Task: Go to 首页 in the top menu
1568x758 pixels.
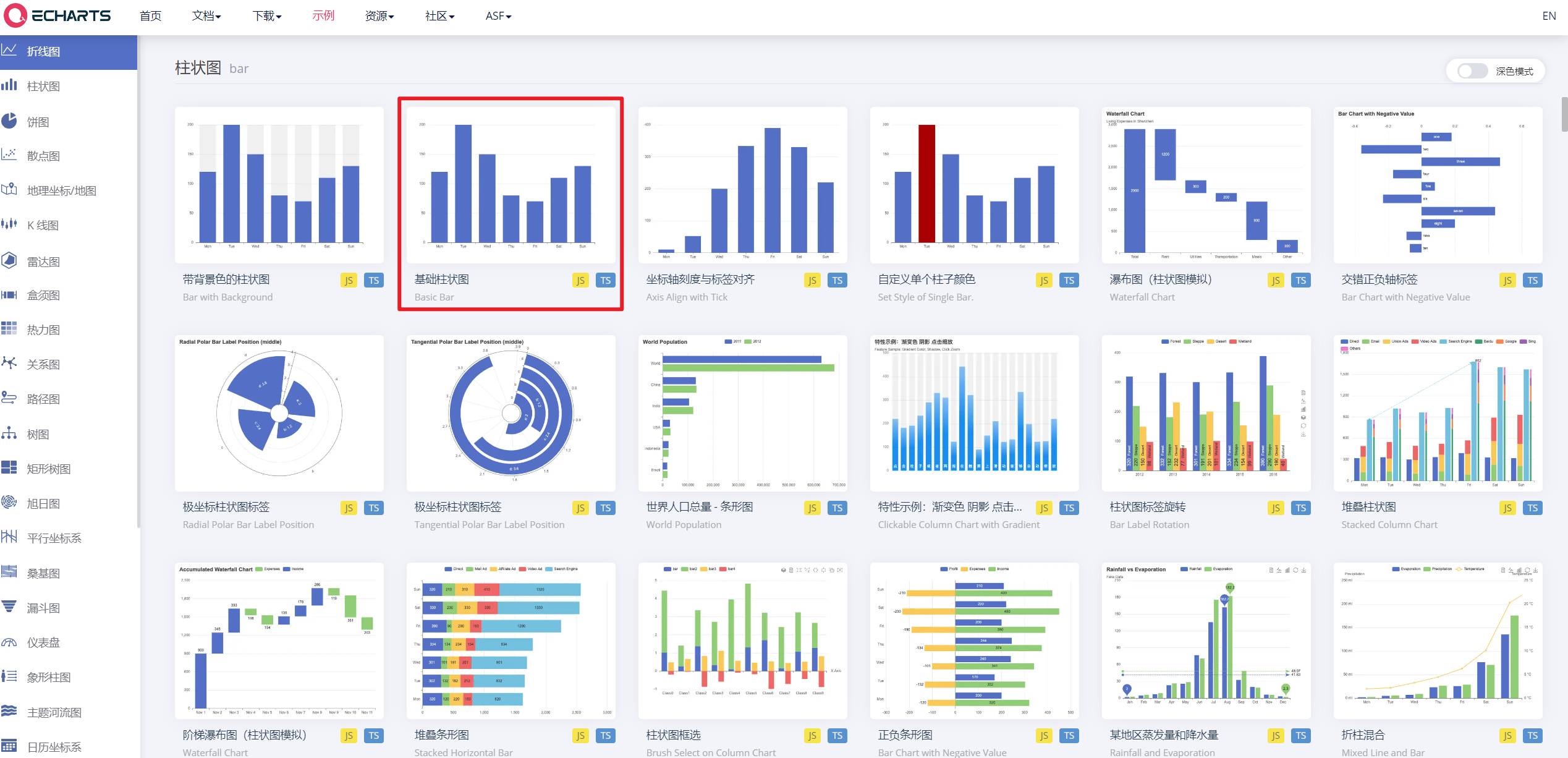Action: click(150, 15)
